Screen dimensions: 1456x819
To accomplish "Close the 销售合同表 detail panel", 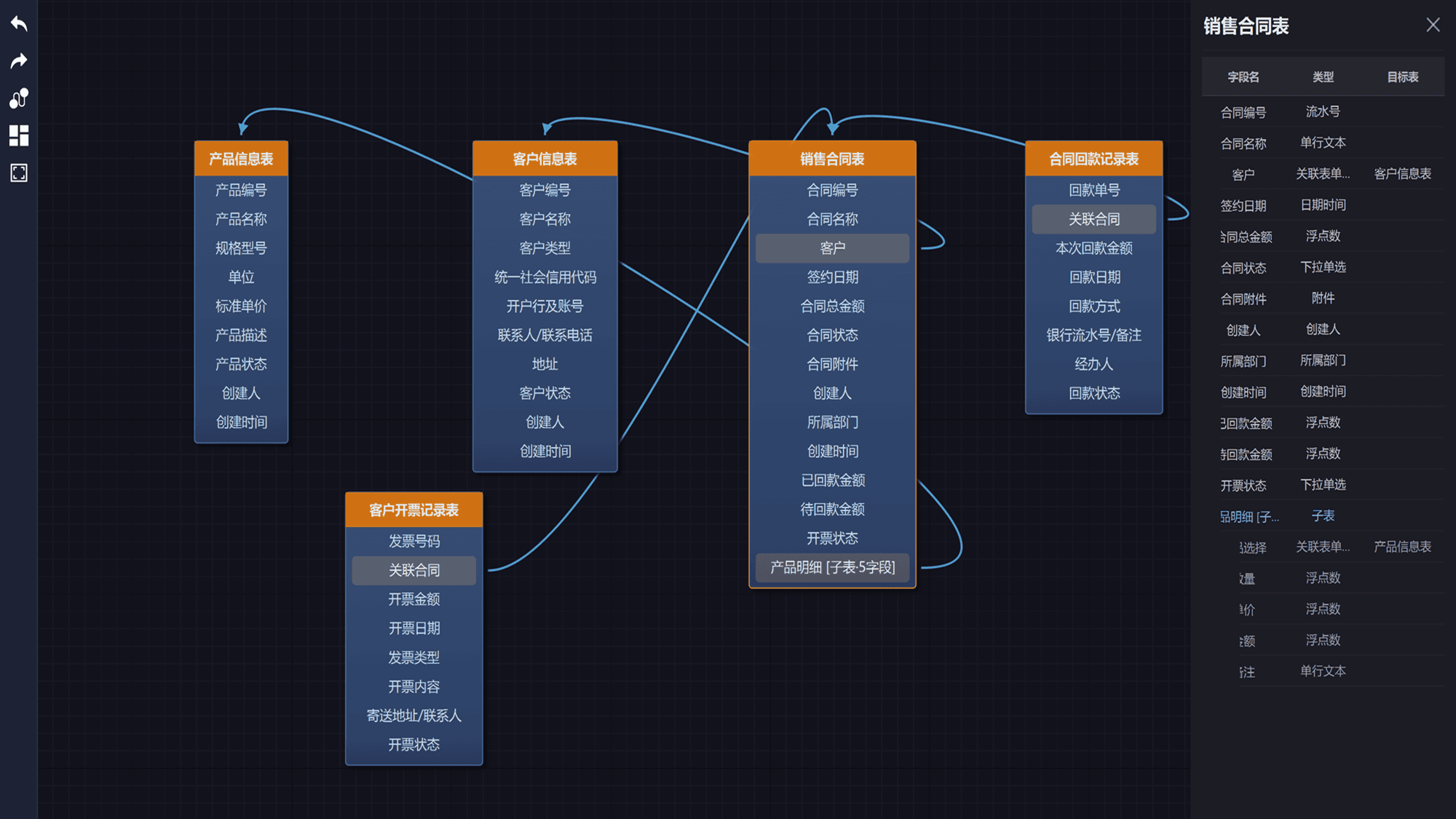I will [1433, 25].
